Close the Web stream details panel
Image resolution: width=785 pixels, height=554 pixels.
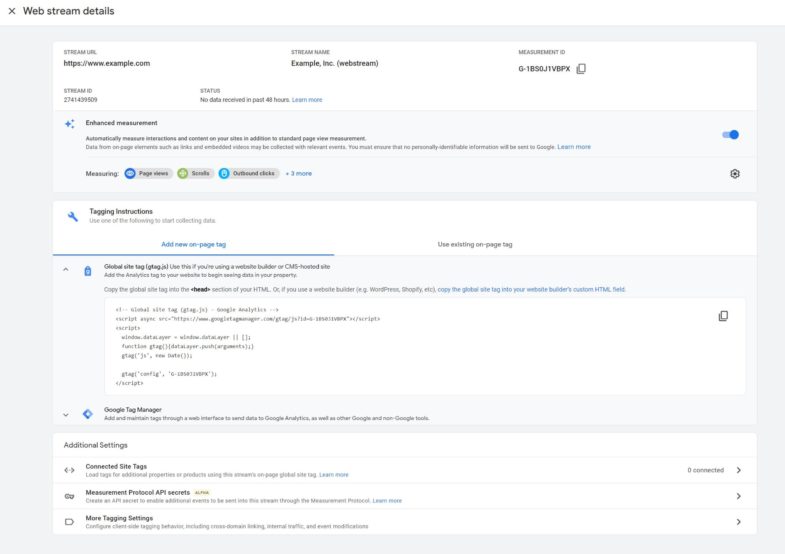12,11
